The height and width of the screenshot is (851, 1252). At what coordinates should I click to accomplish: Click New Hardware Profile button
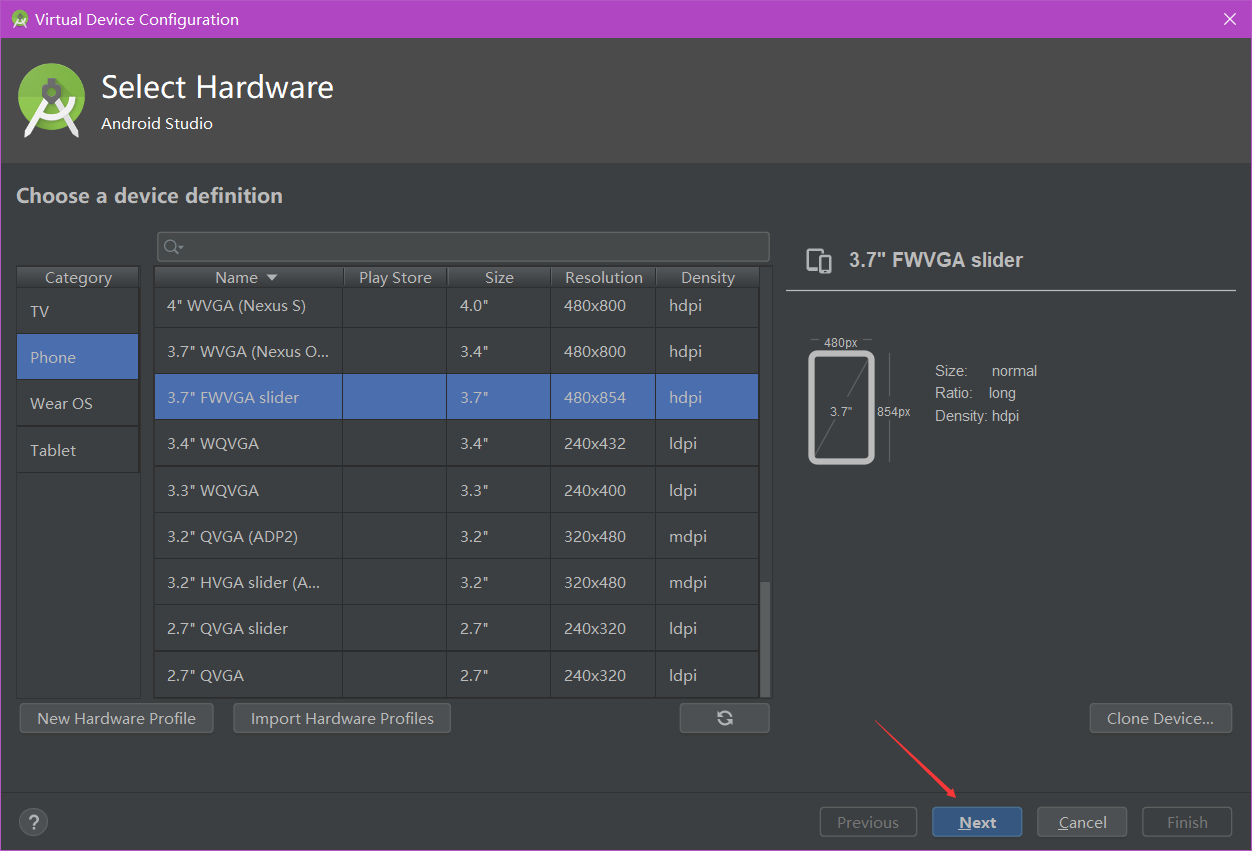(x=116, y=718)
